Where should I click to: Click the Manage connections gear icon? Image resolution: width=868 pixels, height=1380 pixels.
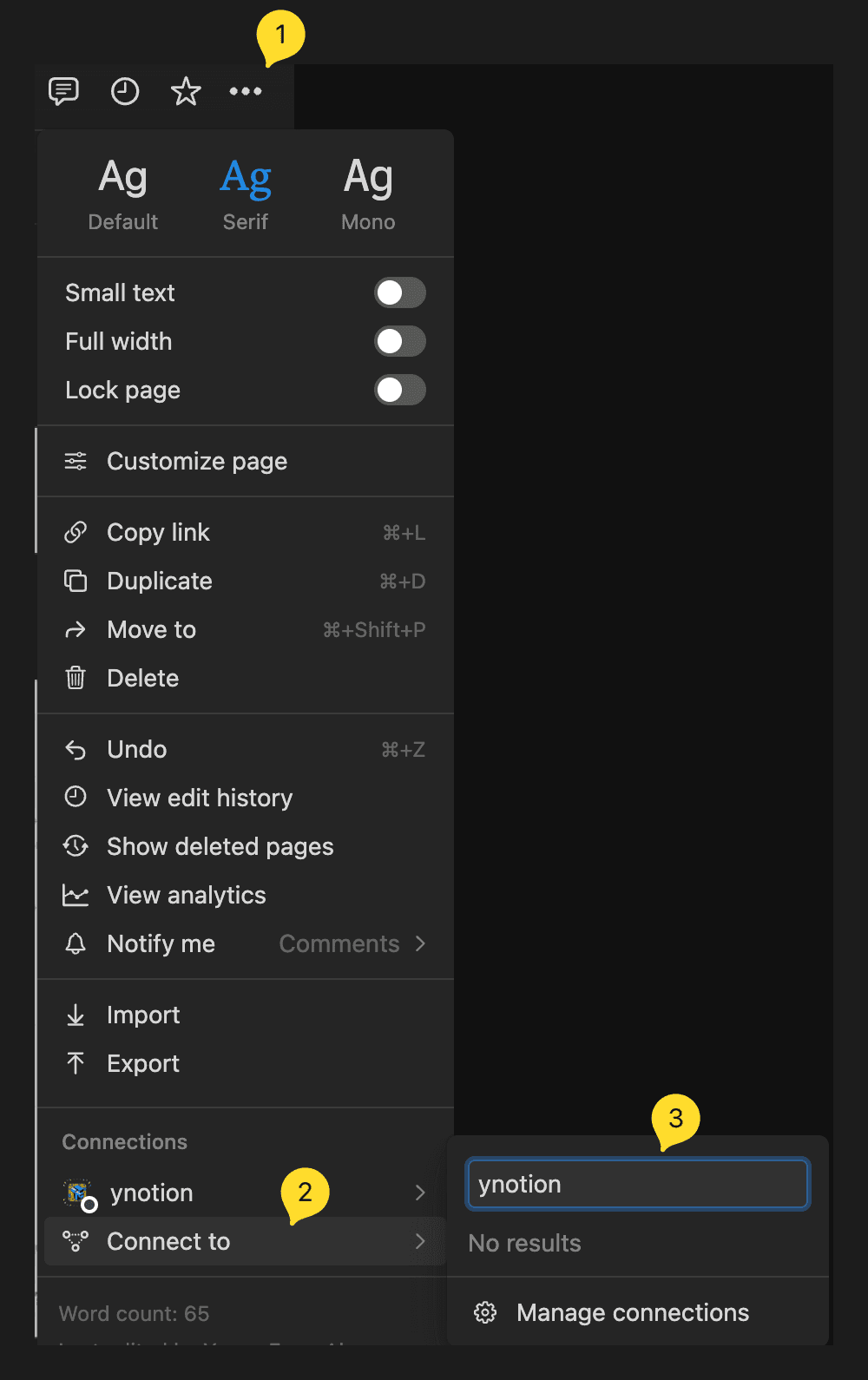point(485,1313)
